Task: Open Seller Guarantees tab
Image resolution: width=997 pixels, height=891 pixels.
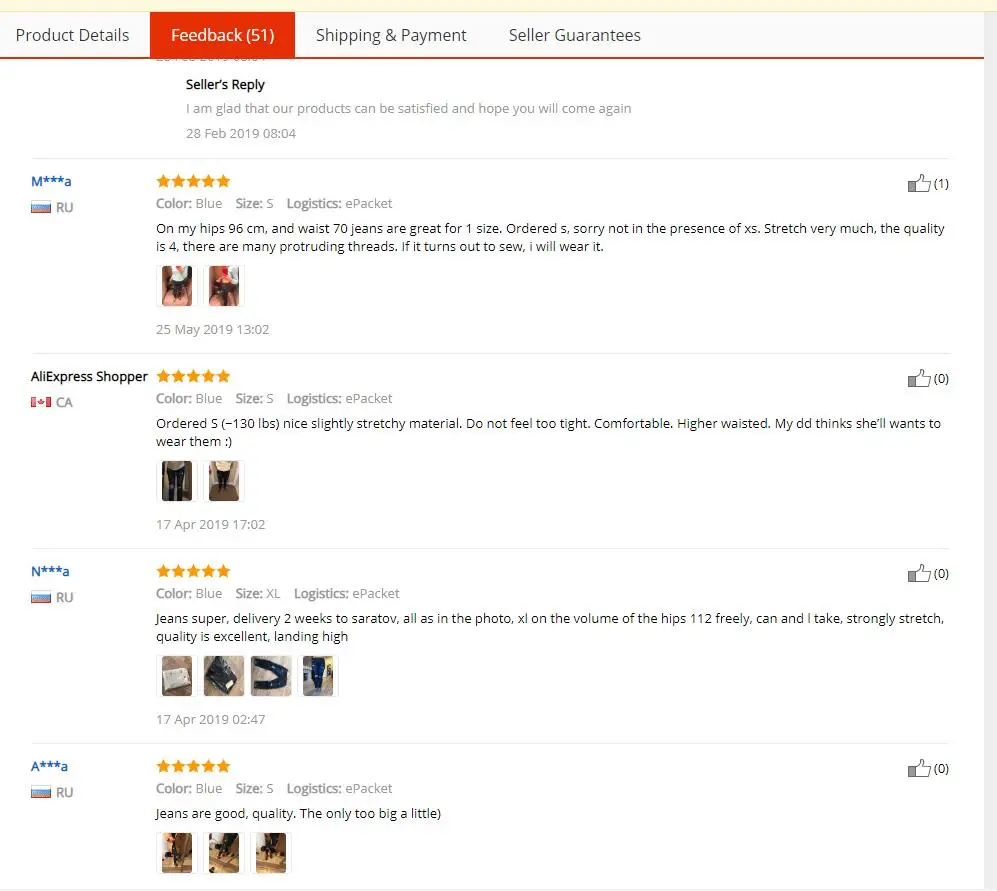Action: (x=575, y=35)
